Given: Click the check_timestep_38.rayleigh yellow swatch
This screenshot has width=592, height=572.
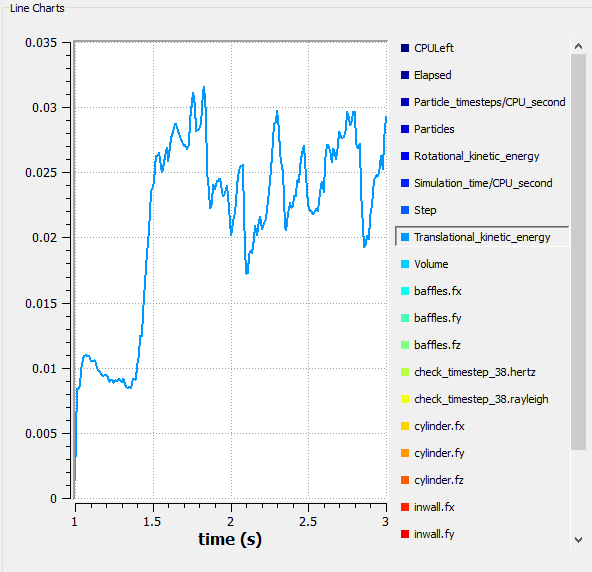Looking at the screenshot, I should (405, 399).
